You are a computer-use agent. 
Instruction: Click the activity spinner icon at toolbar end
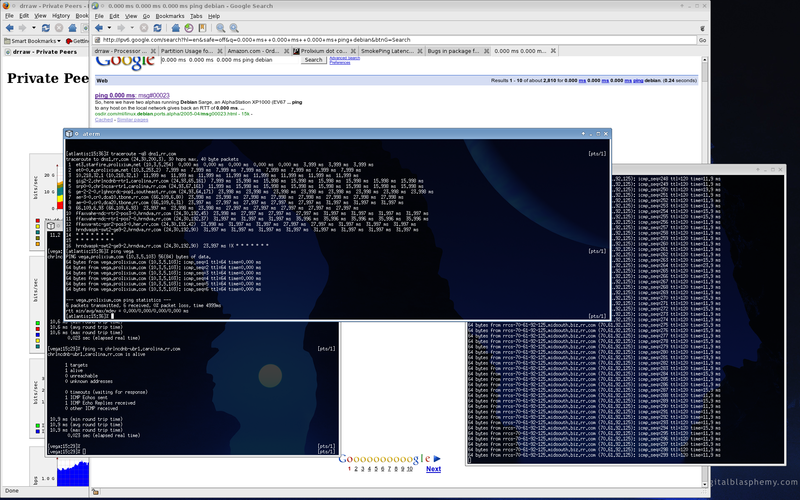point(702,29)
